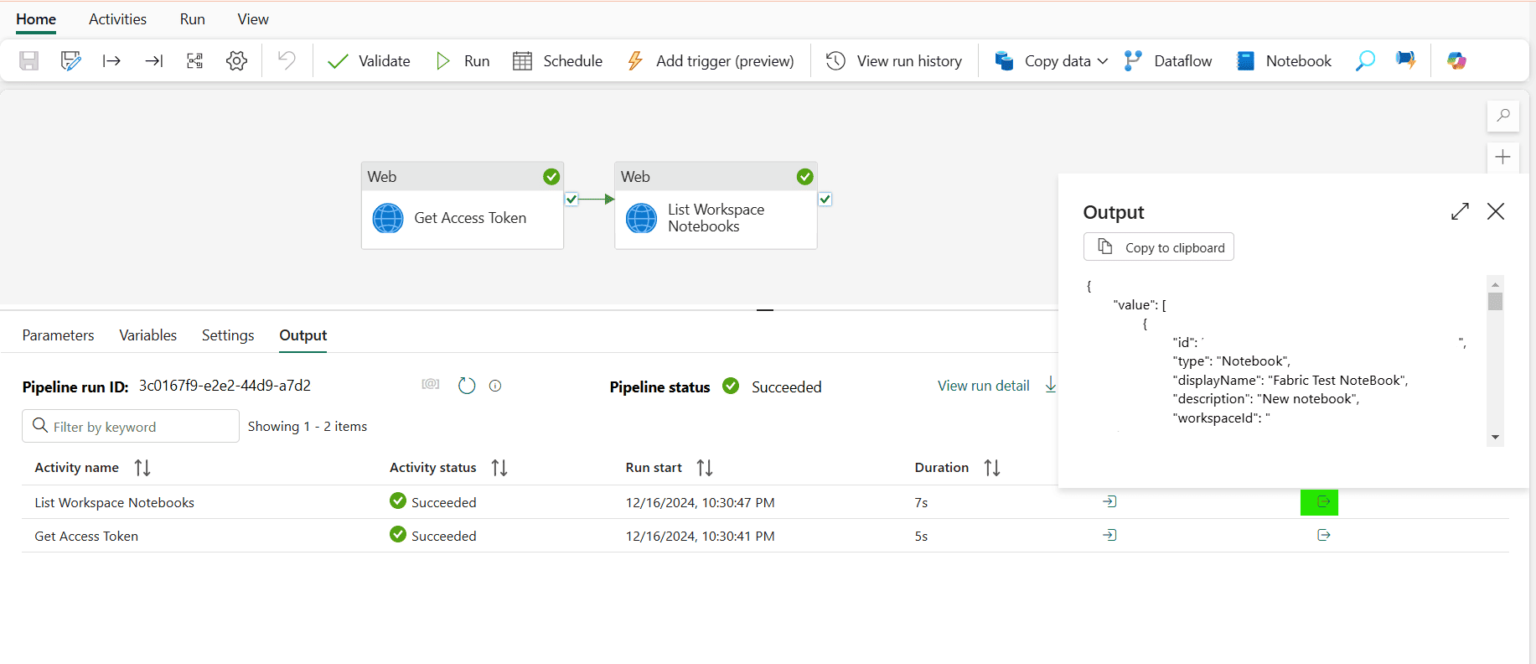Click the Get Access Token row name
This screenshot has width=1536, height=664.
[86, 536]
